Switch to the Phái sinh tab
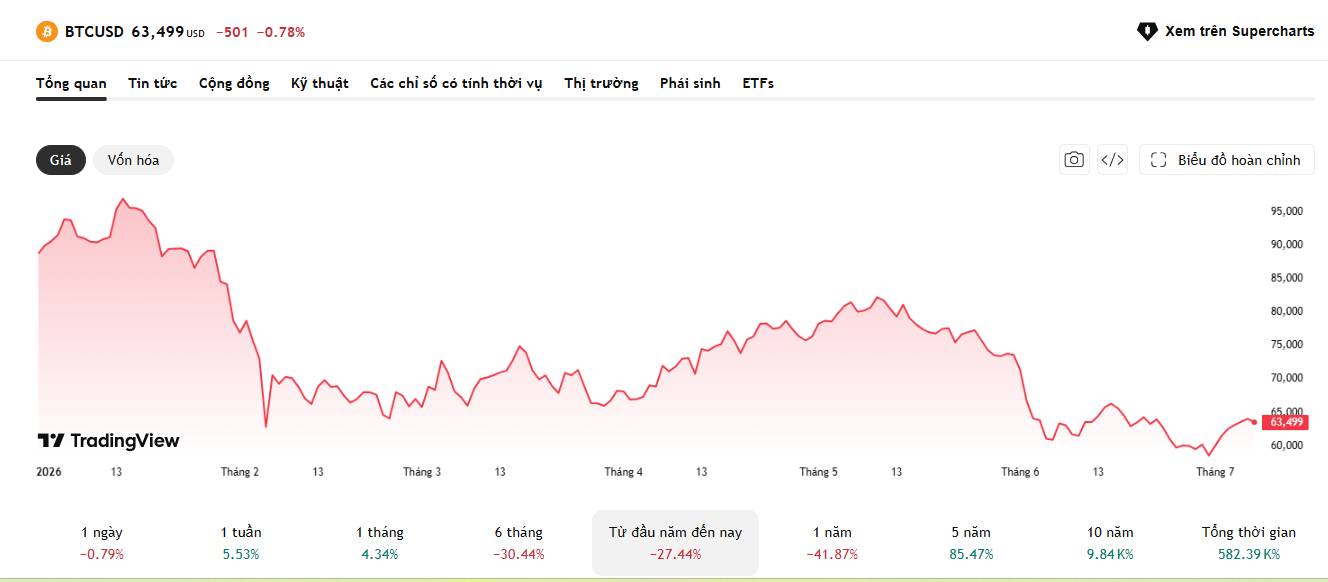The height and width of the screenshot is (582, 1328). 690,83
